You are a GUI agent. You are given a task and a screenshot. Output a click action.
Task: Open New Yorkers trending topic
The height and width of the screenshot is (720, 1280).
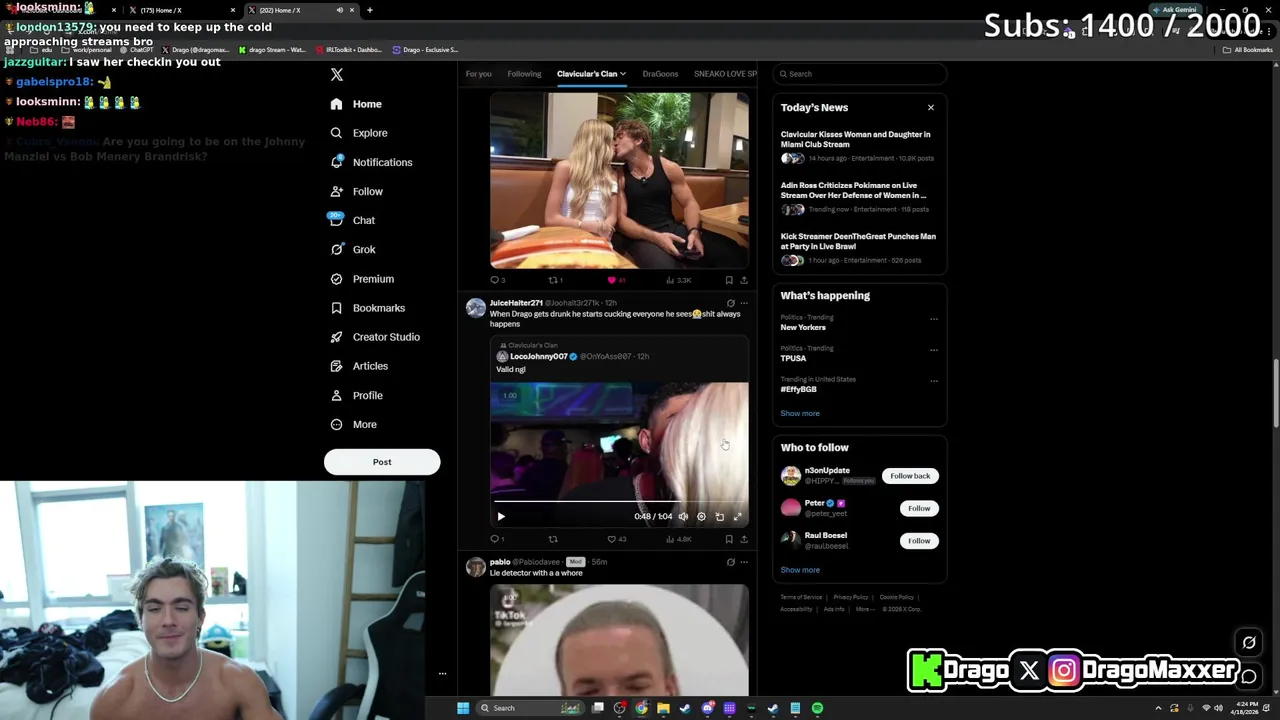click(x=803, y=327)
